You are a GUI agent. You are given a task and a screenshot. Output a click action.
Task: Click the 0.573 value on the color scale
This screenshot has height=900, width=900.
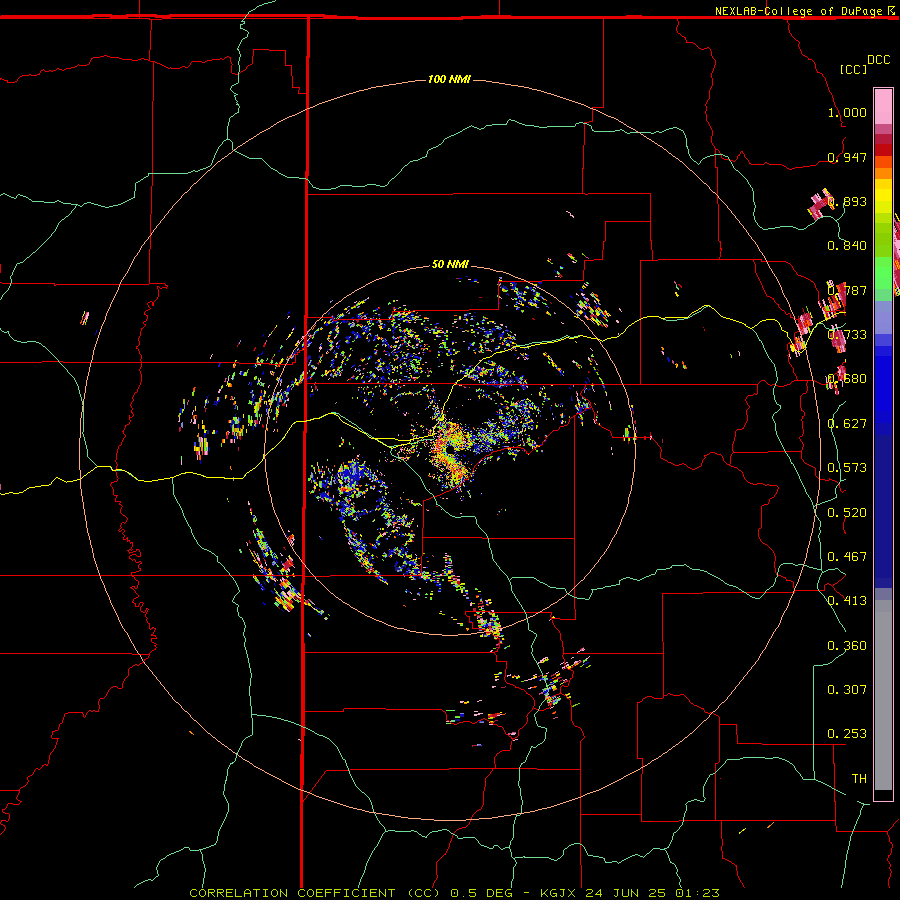[847, 468]
